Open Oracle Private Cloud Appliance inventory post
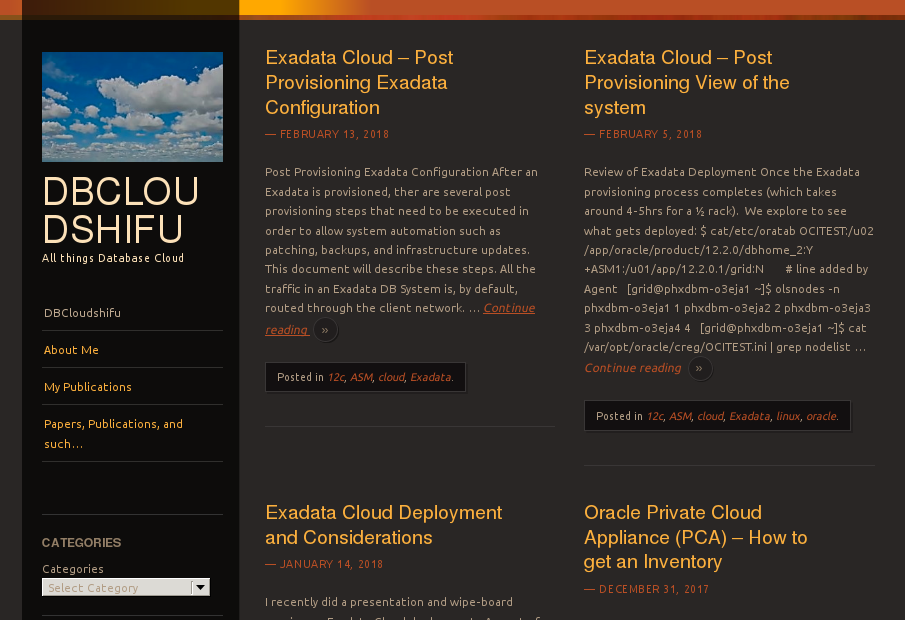This screenshot has width=905, height=620. coord(695,537)
